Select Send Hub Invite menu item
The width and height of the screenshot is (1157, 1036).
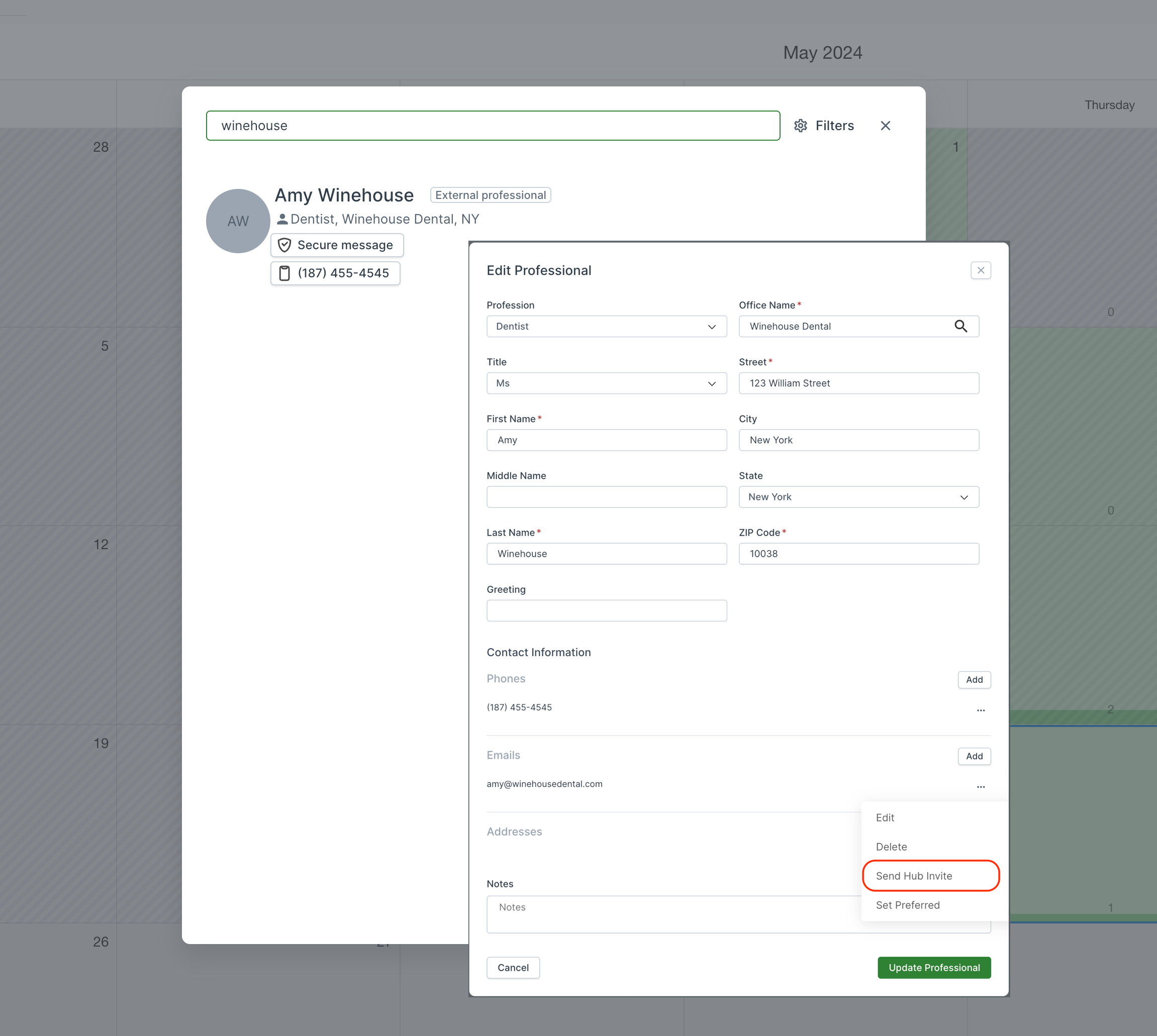914,876
